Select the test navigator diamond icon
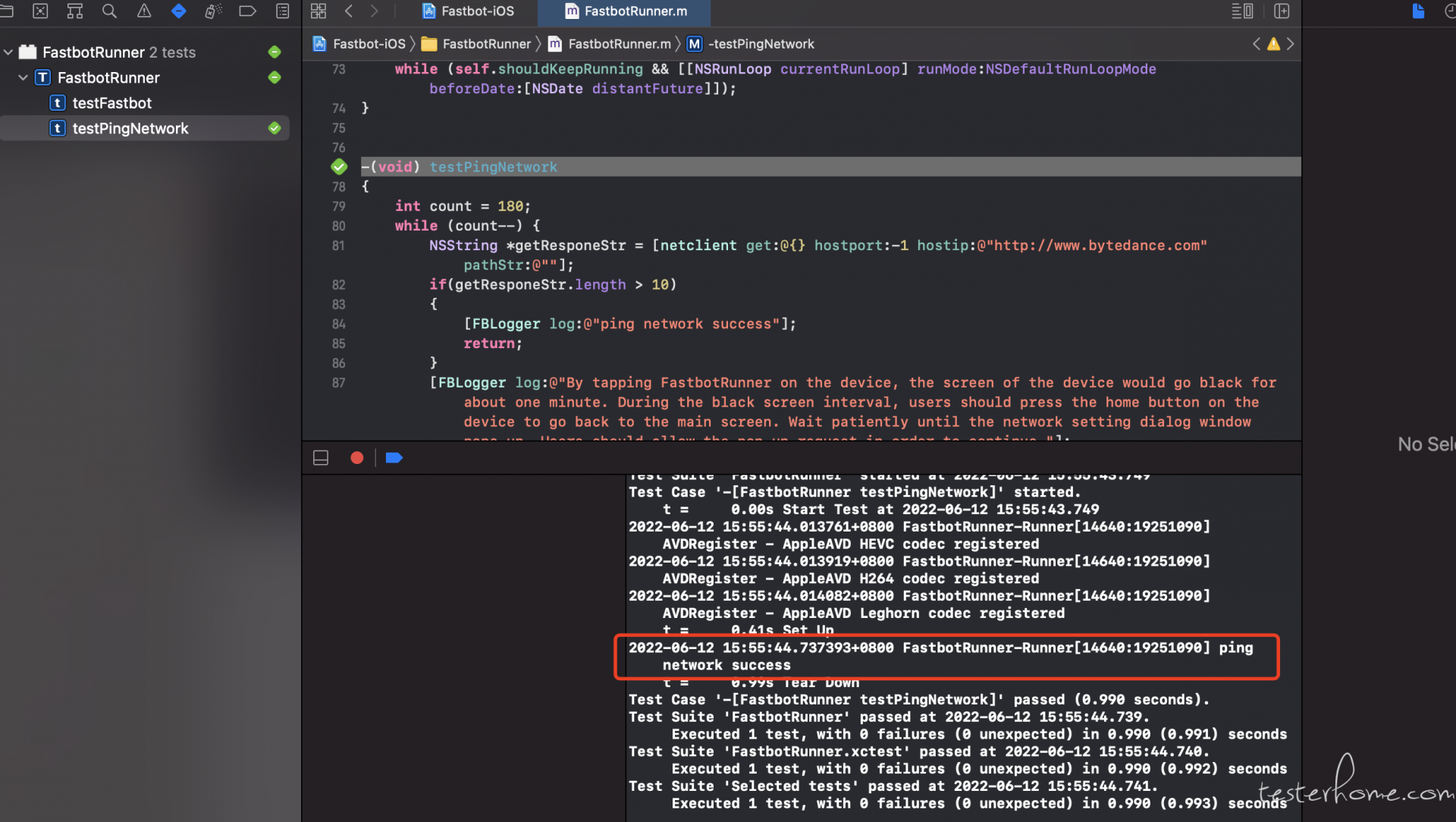1456x822 pixels. click(178, 11)
